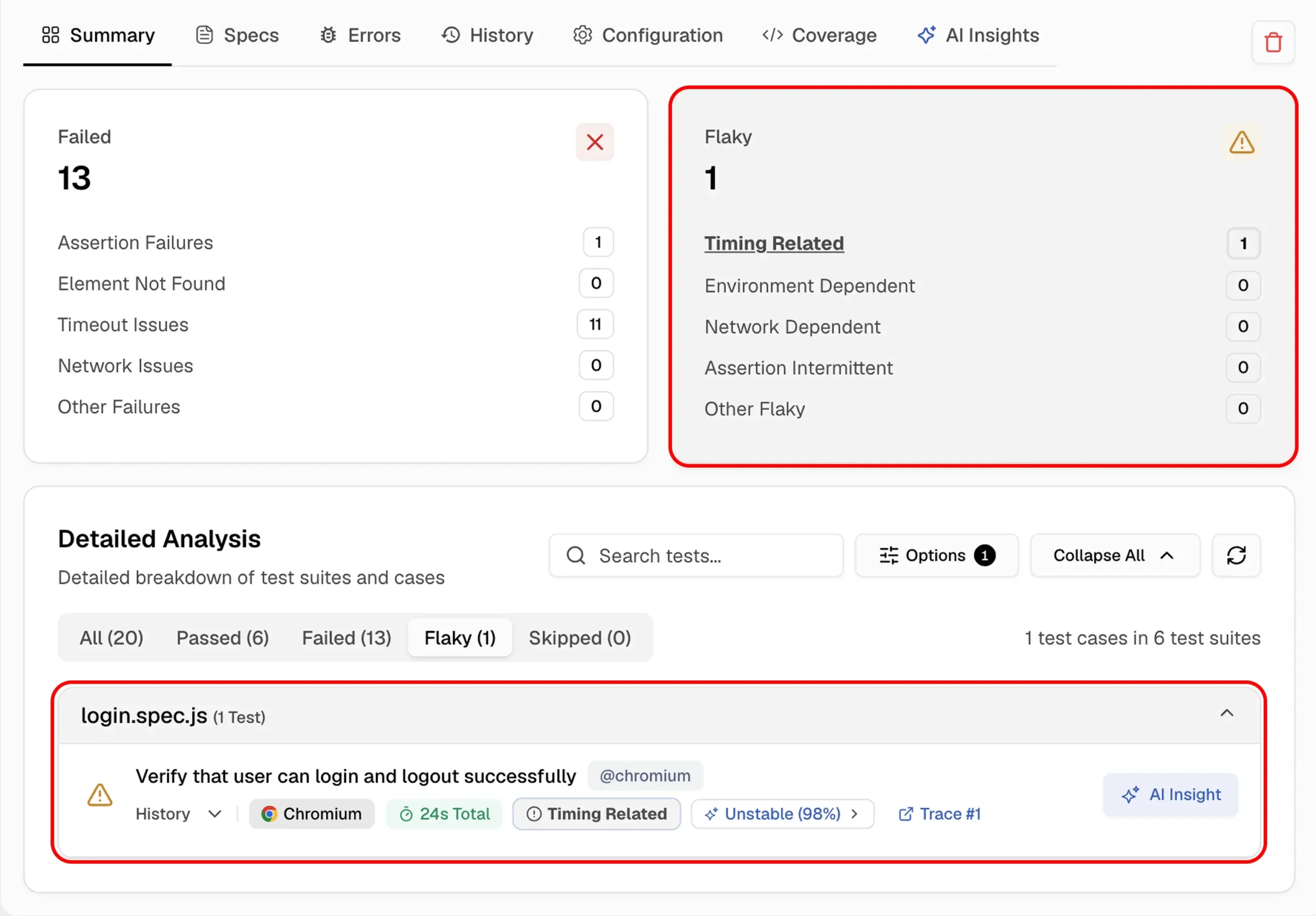Click Element Not Found row label
Screen dimensions: 1316x916
(141, 284)
